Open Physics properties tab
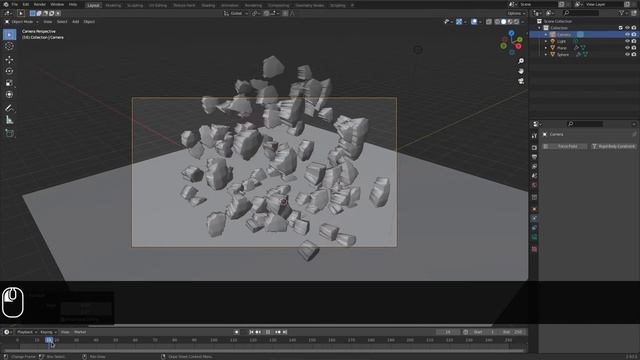The height and width of the screenshot is (360, 640). (x=534, y=218)
